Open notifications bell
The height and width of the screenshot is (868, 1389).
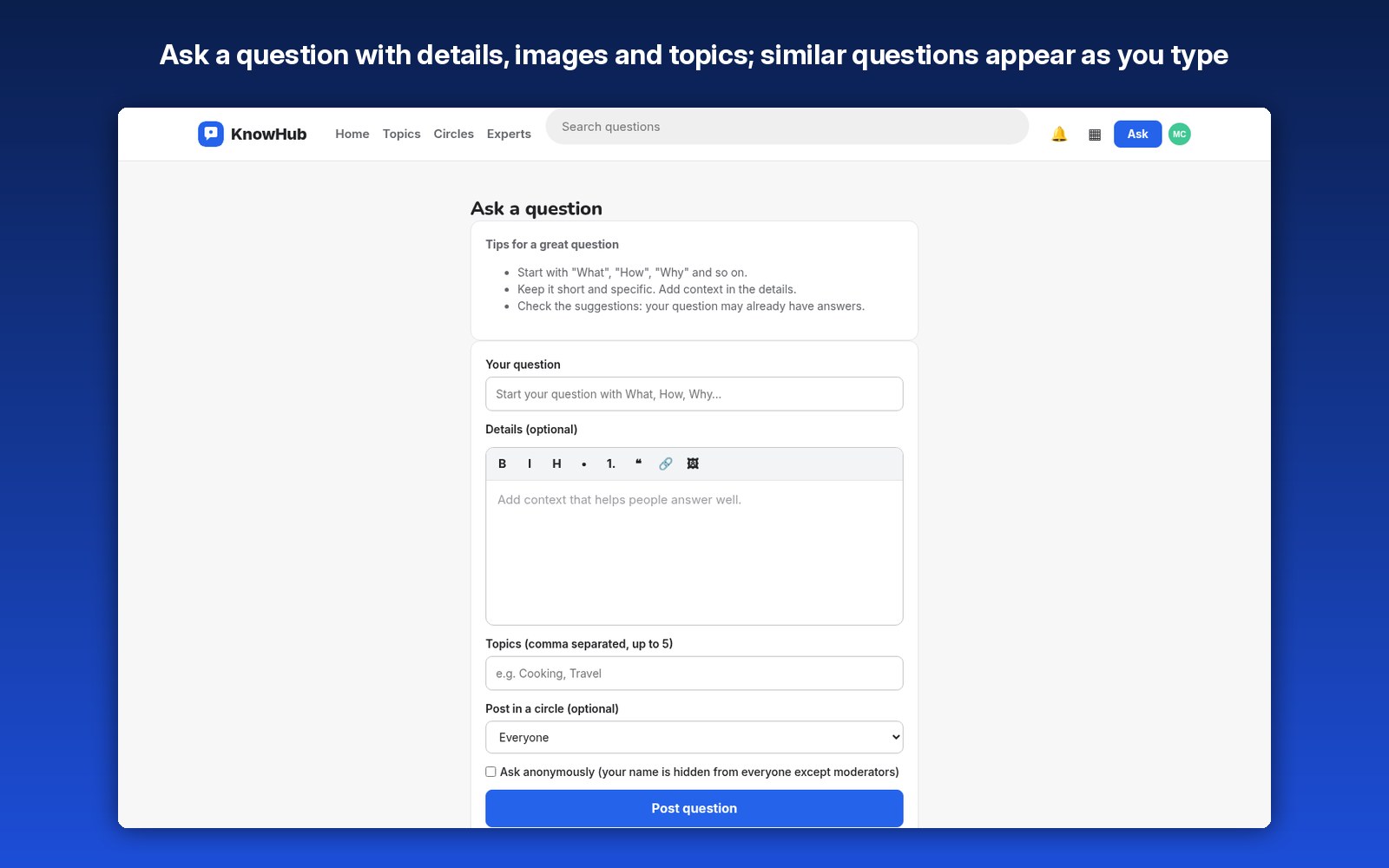[x=1059, y=134]
